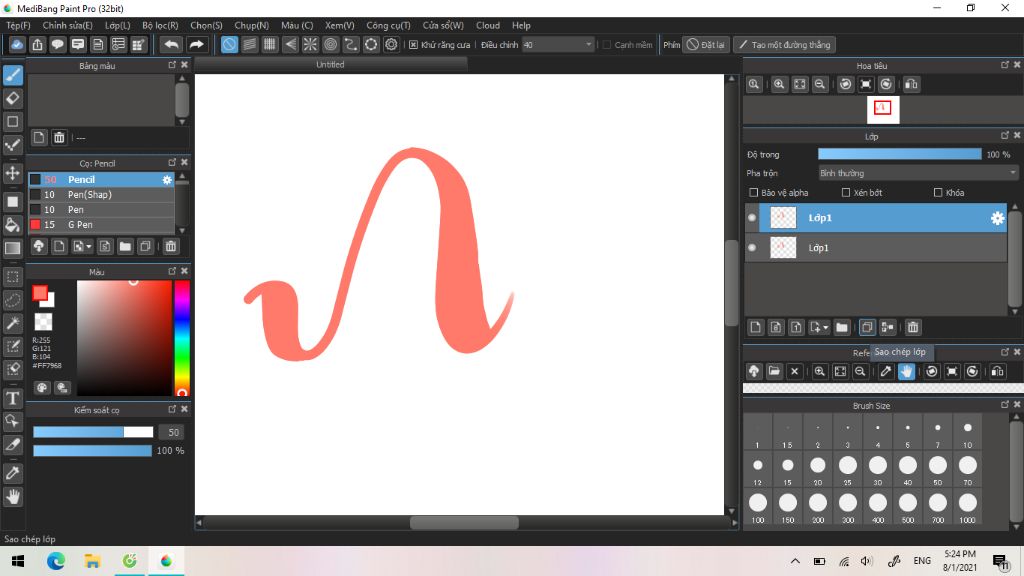Image resolution: width=1024 pixels, height=576 pixels.
Task: Add a new folder in Layer panel
Action: (x=842, y=327)
